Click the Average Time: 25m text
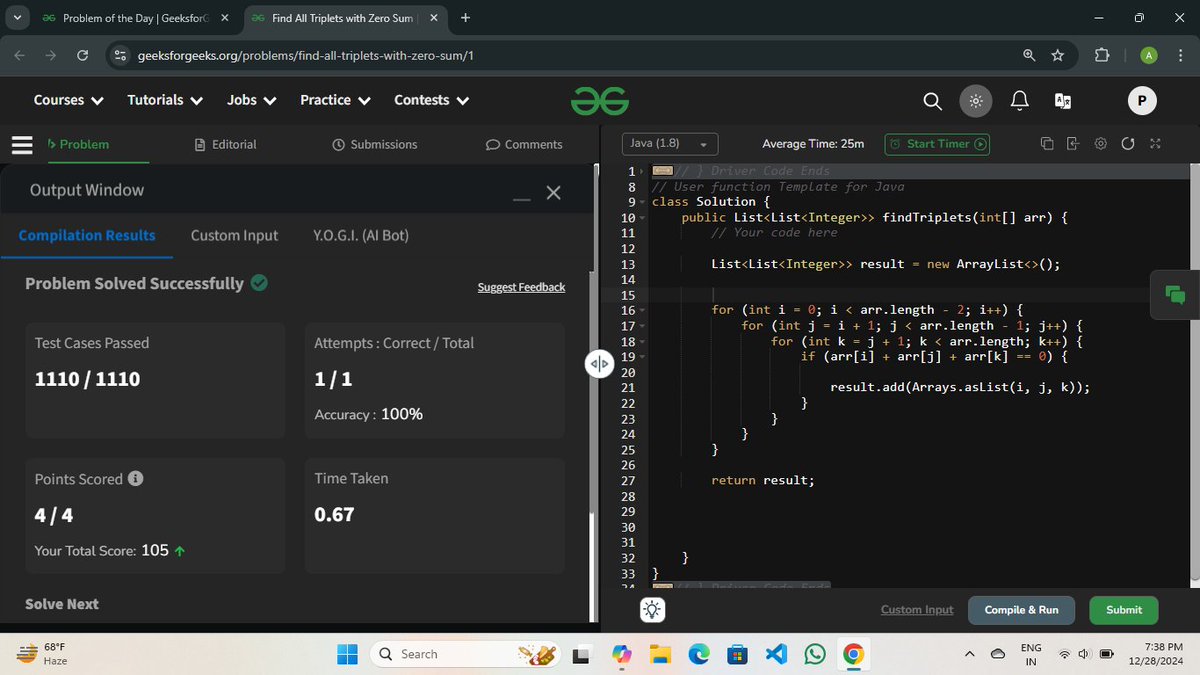This screenshot has height=675, width=1200. 813,144
